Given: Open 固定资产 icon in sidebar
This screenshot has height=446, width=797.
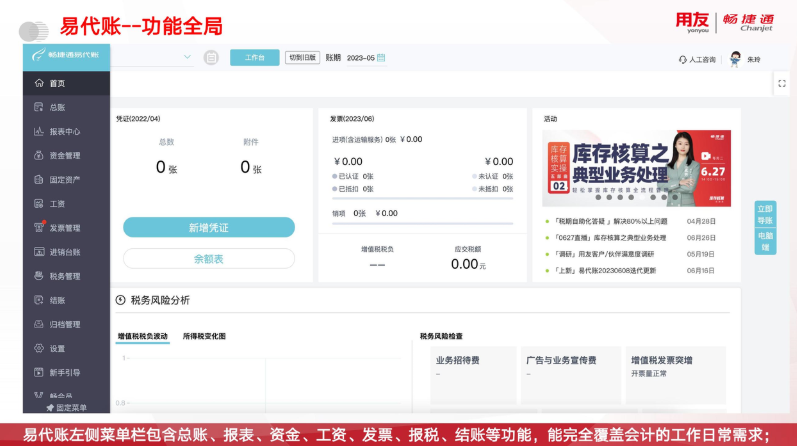Looking at the screenshot, I should (x=39, y=180).
